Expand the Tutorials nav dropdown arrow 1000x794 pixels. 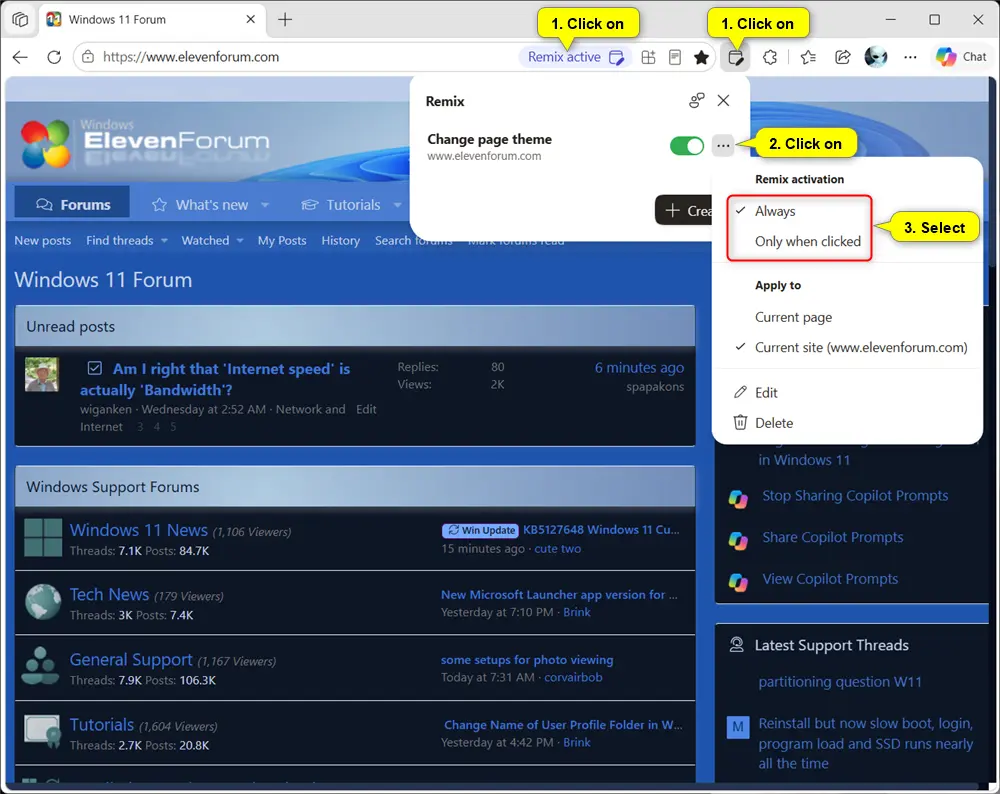[397, 205]
